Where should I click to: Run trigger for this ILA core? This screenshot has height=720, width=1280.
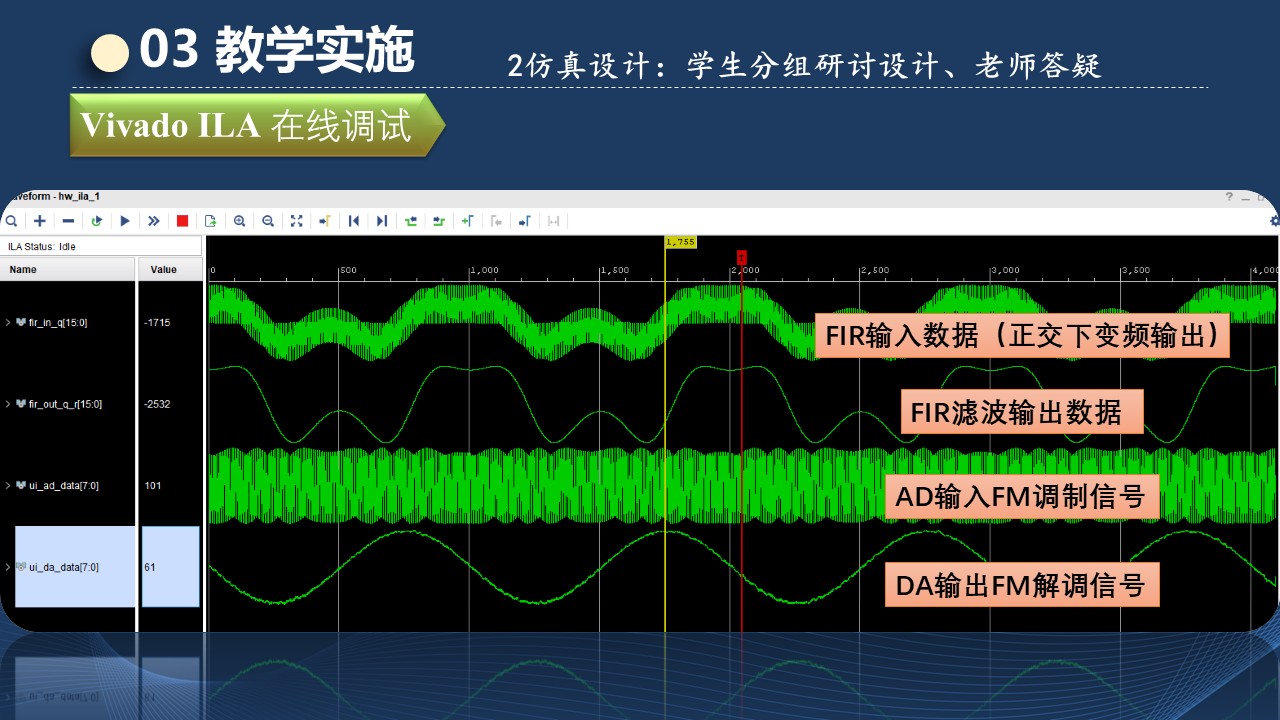tap(125, 221)
